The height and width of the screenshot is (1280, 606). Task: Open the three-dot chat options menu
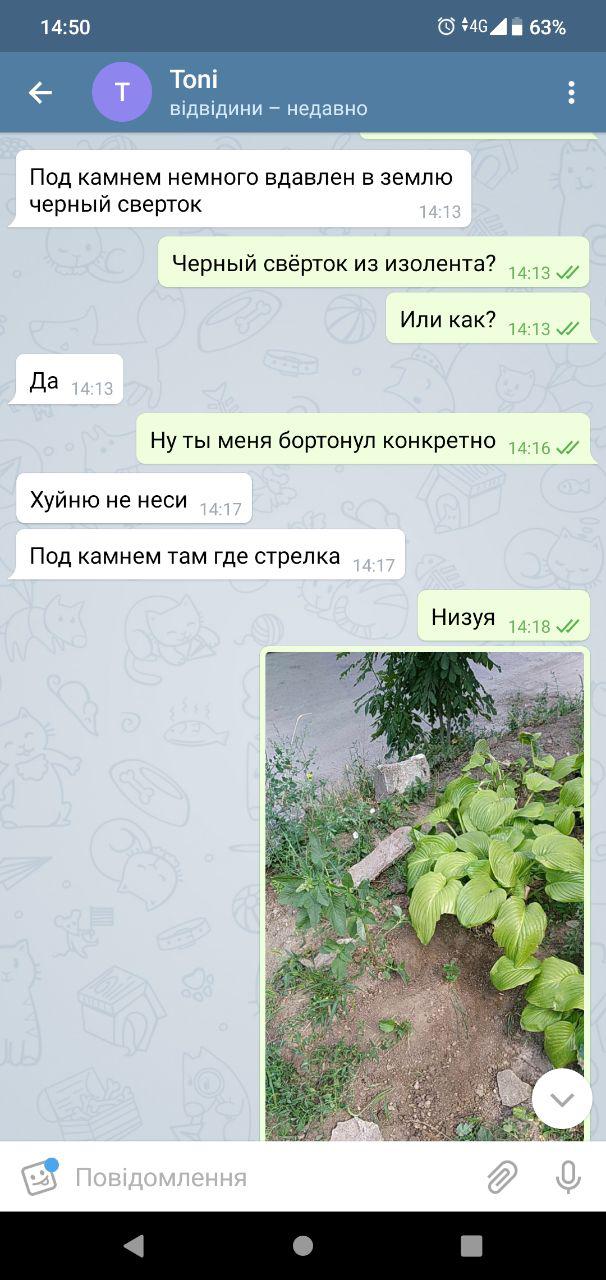click(571, 93)
